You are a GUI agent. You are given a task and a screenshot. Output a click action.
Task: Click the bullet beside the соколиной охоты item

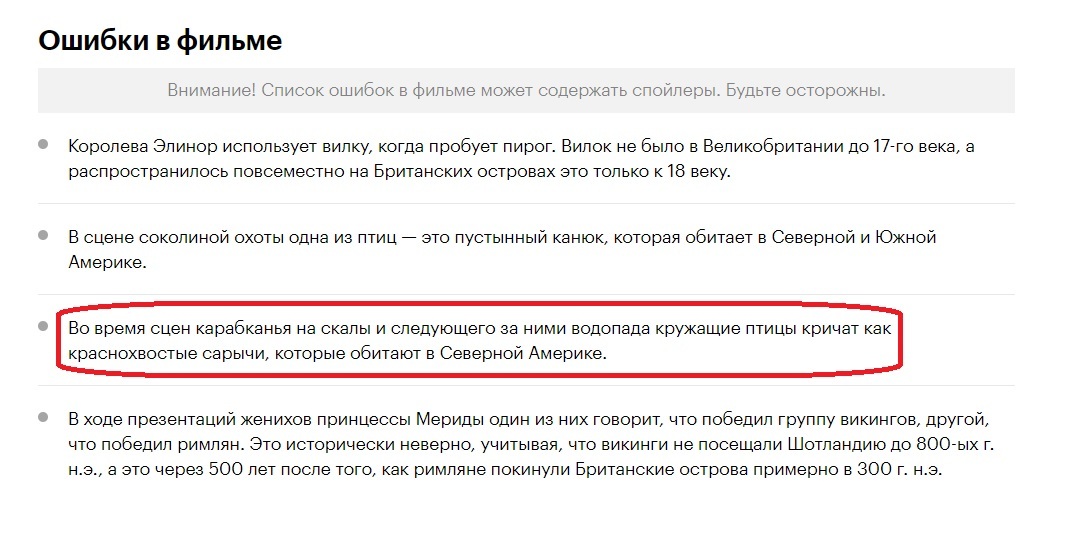click(43, 235)
